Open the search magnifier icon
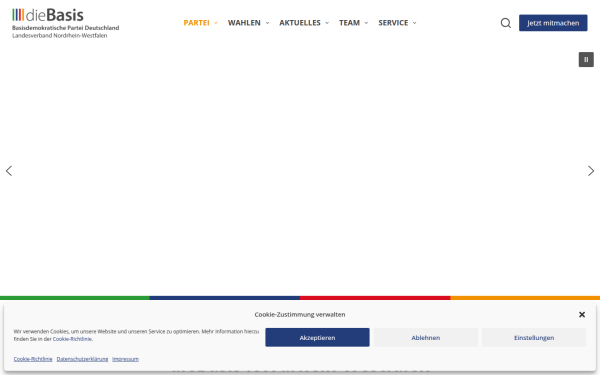Screen dimensions: 600x375 coord(505,23)
